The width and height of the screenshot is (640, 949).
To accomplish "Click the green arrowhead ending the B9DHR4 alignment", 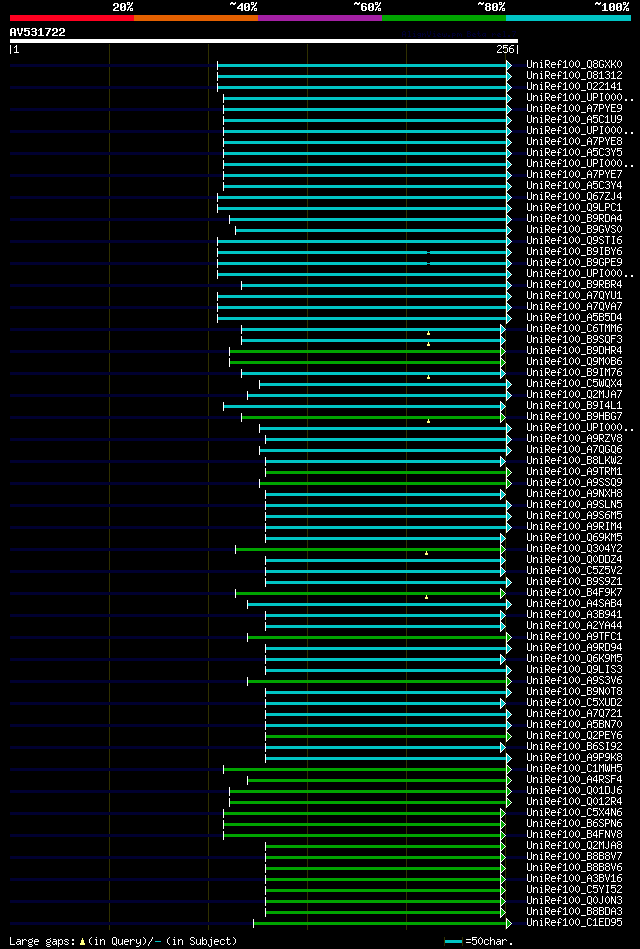I will 503,351.
